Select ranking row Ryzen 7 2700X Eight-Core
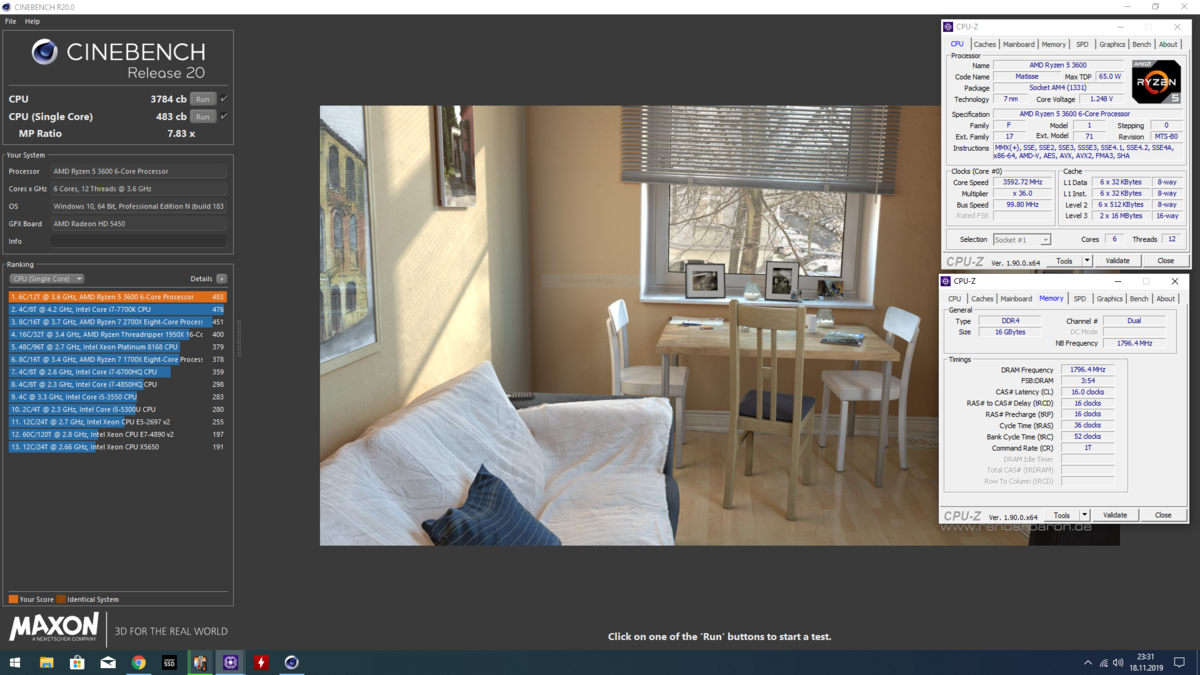1200x675 pixels. 118,322
